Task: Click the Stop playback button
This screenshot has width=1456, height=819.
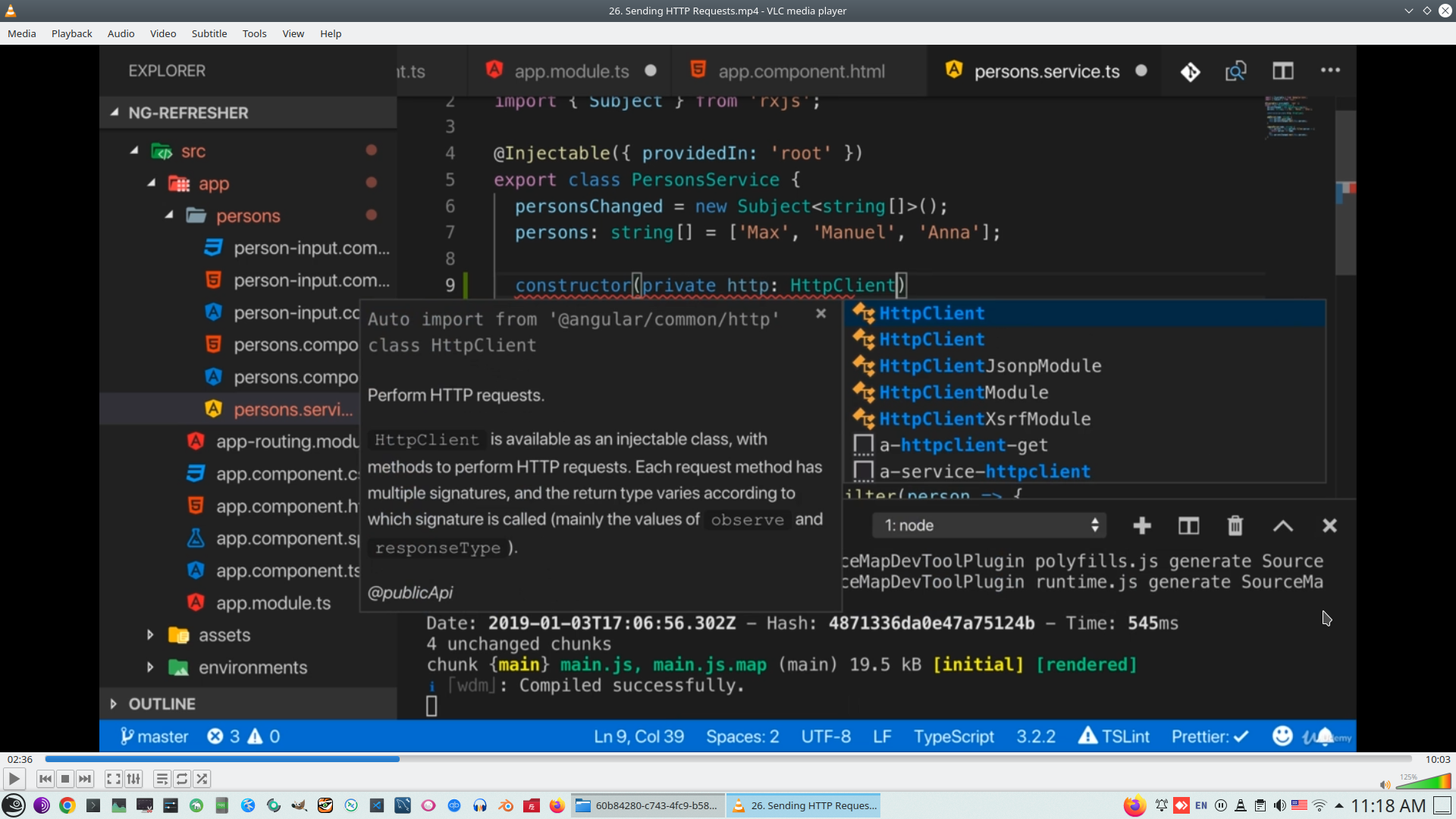Action: 65,779
